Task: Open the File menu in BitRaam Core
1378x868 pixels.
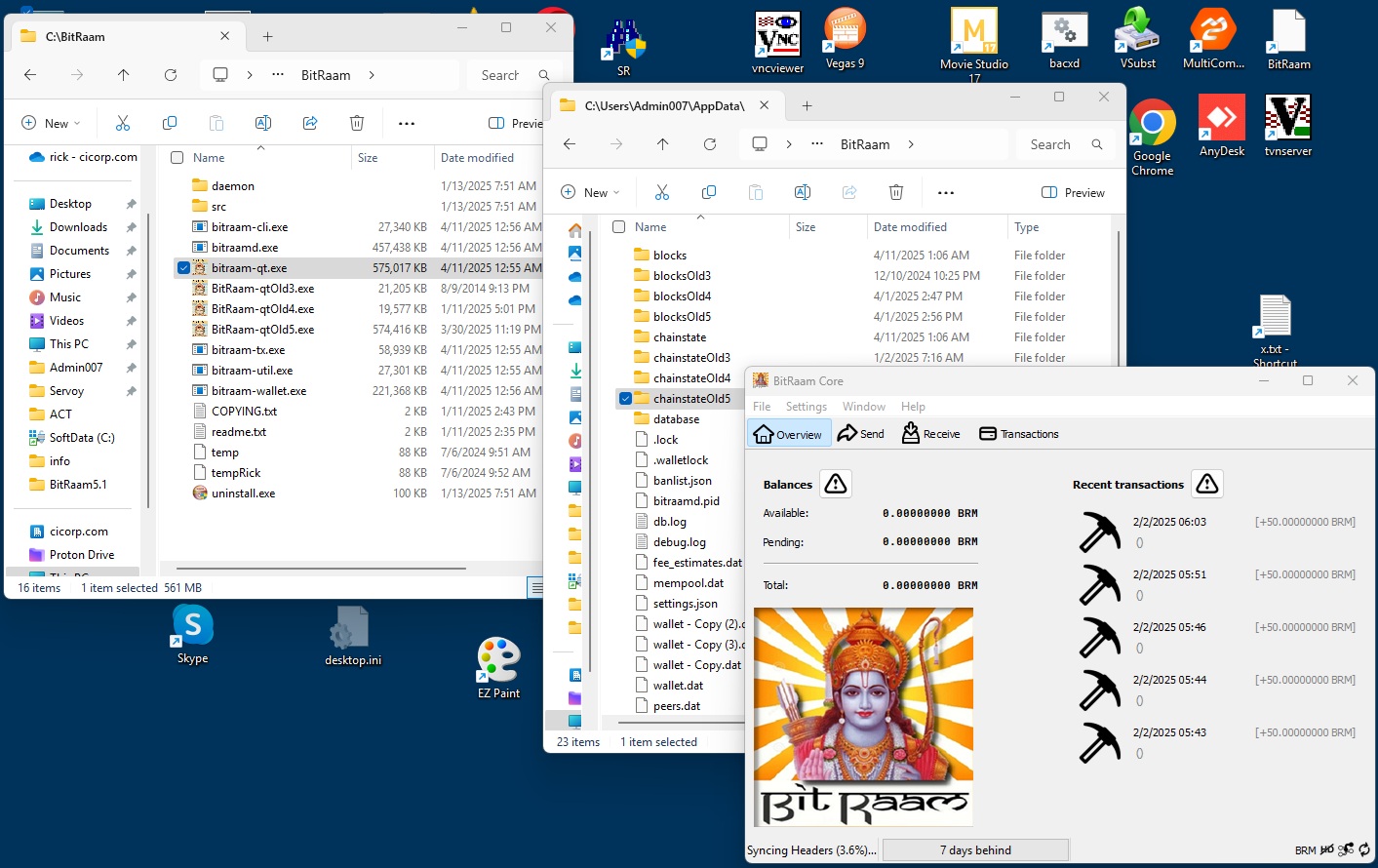Action: coord(762,407)
